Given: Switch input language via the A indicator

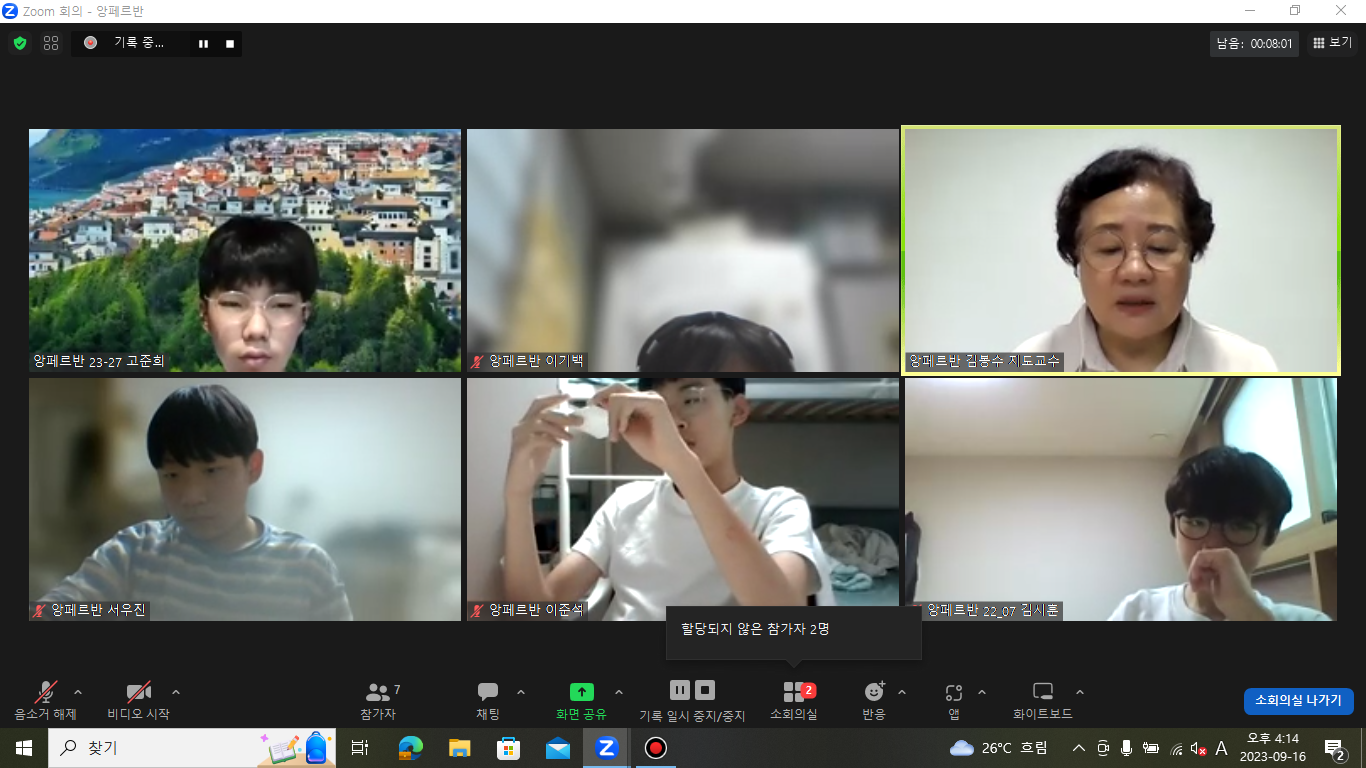Looking at the screenshot, I should tap(1221, 748).
